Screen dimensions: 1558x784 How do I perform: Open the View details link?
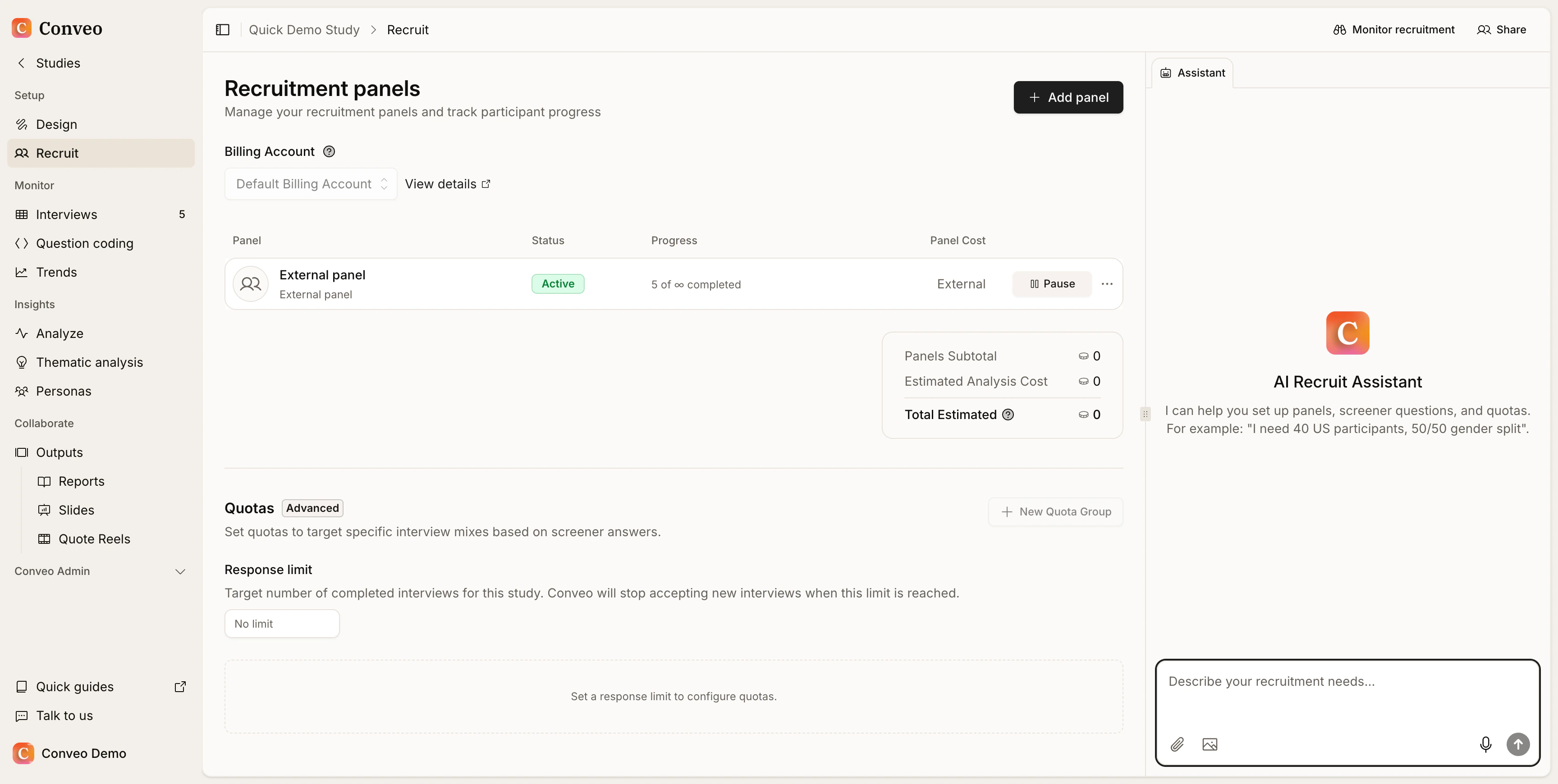pos(447,184)
